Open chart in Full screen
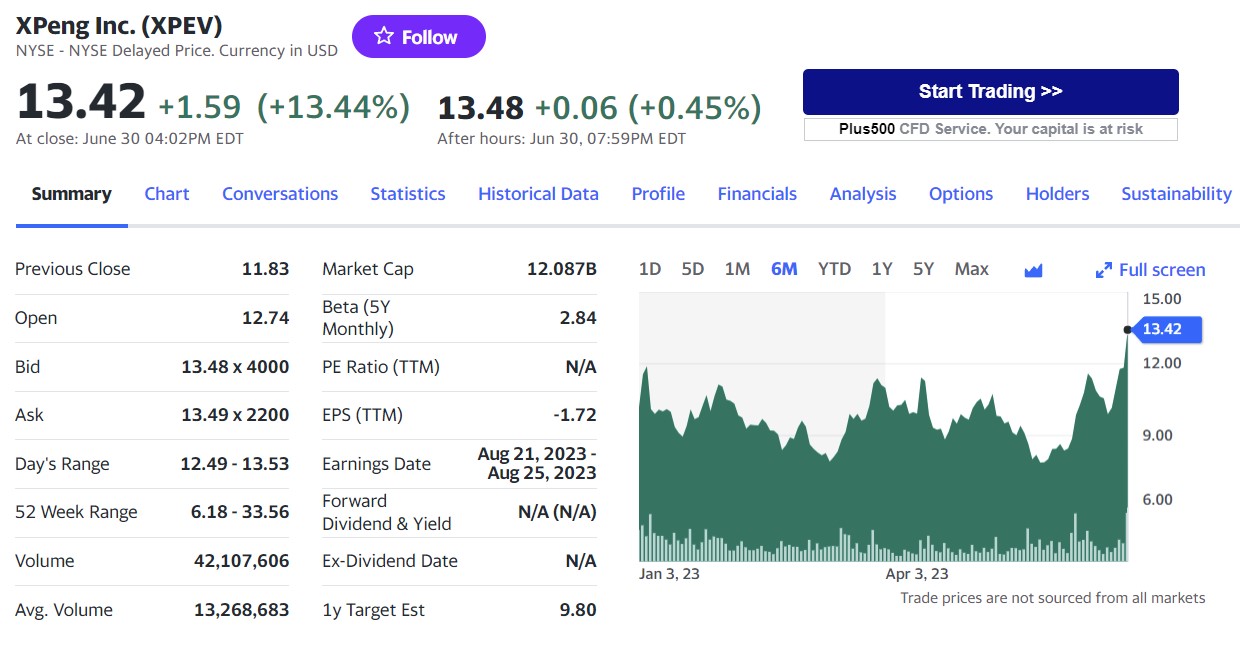This screenshot has width=1240, height=667. [x=1151, y=270]
